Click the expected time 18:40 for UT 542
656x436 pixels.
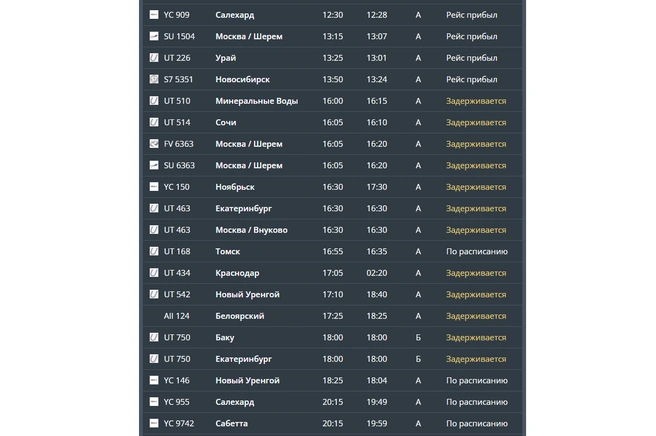pos(377,294)
